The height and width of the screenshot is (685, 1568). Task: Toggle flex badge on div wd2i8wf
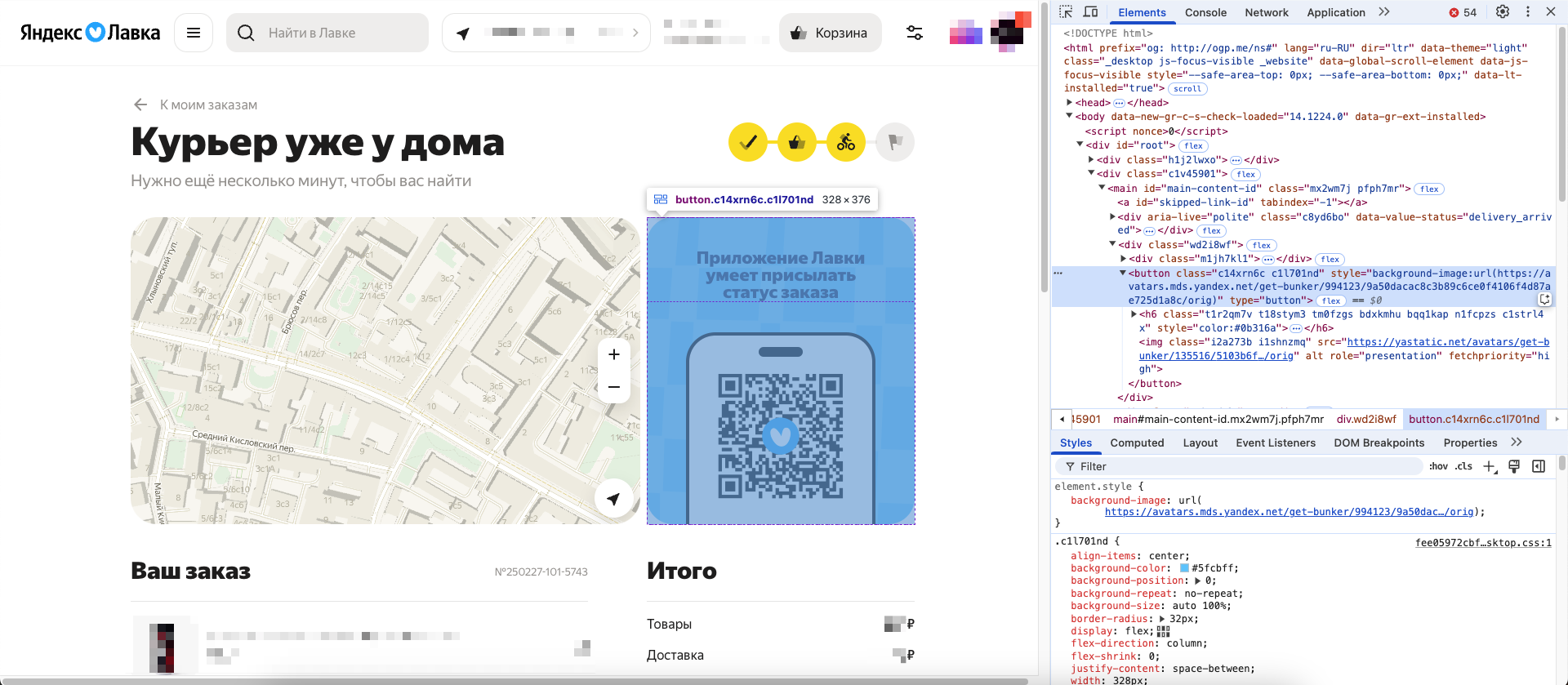click(x=1262, y=245)
